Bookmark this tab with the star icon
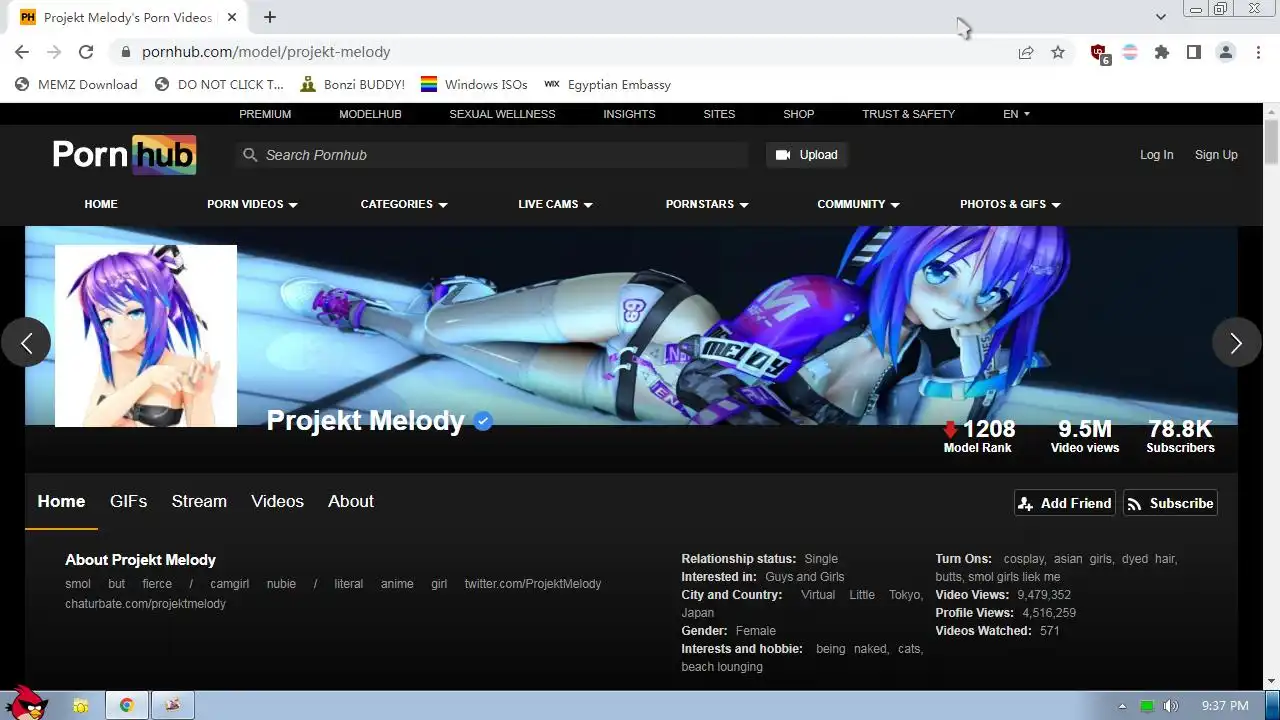 [x=1058, y=52]
